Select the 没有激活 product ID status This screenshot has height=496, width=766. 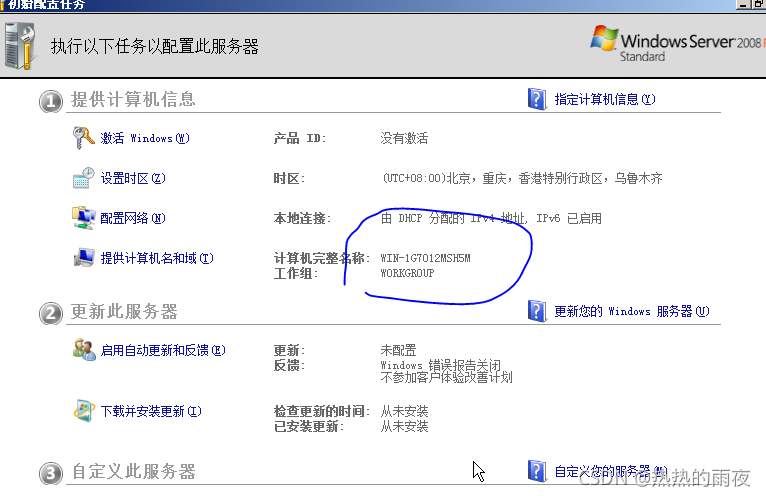404,138
